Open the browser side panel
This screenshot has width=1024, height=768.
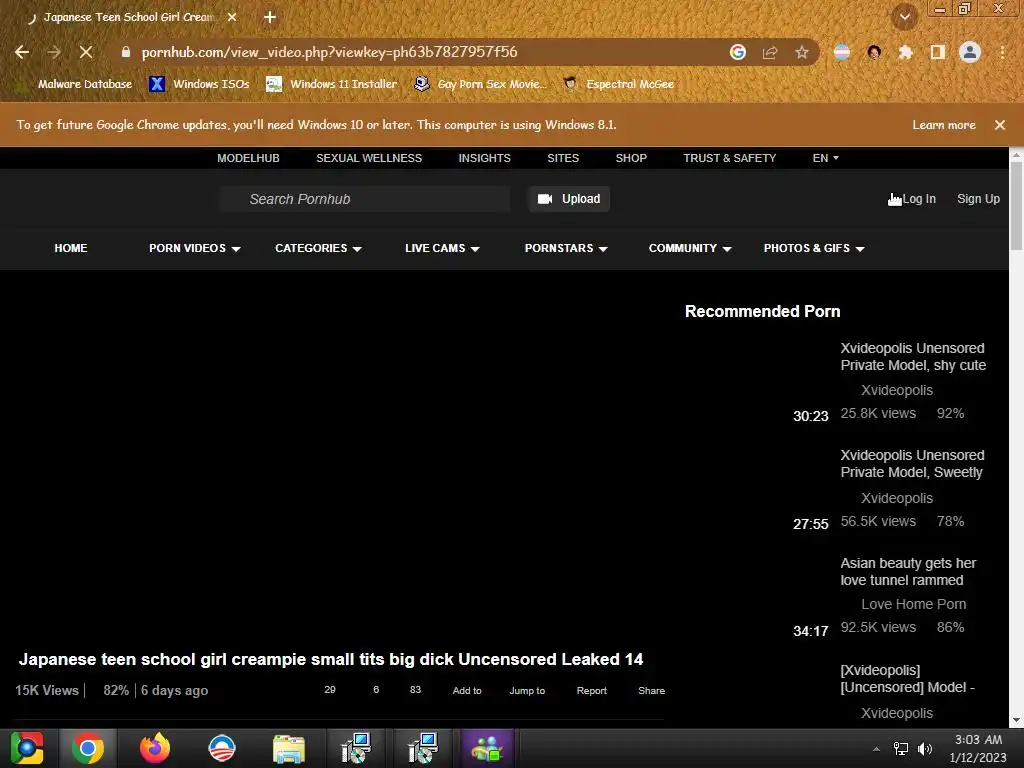938,52
